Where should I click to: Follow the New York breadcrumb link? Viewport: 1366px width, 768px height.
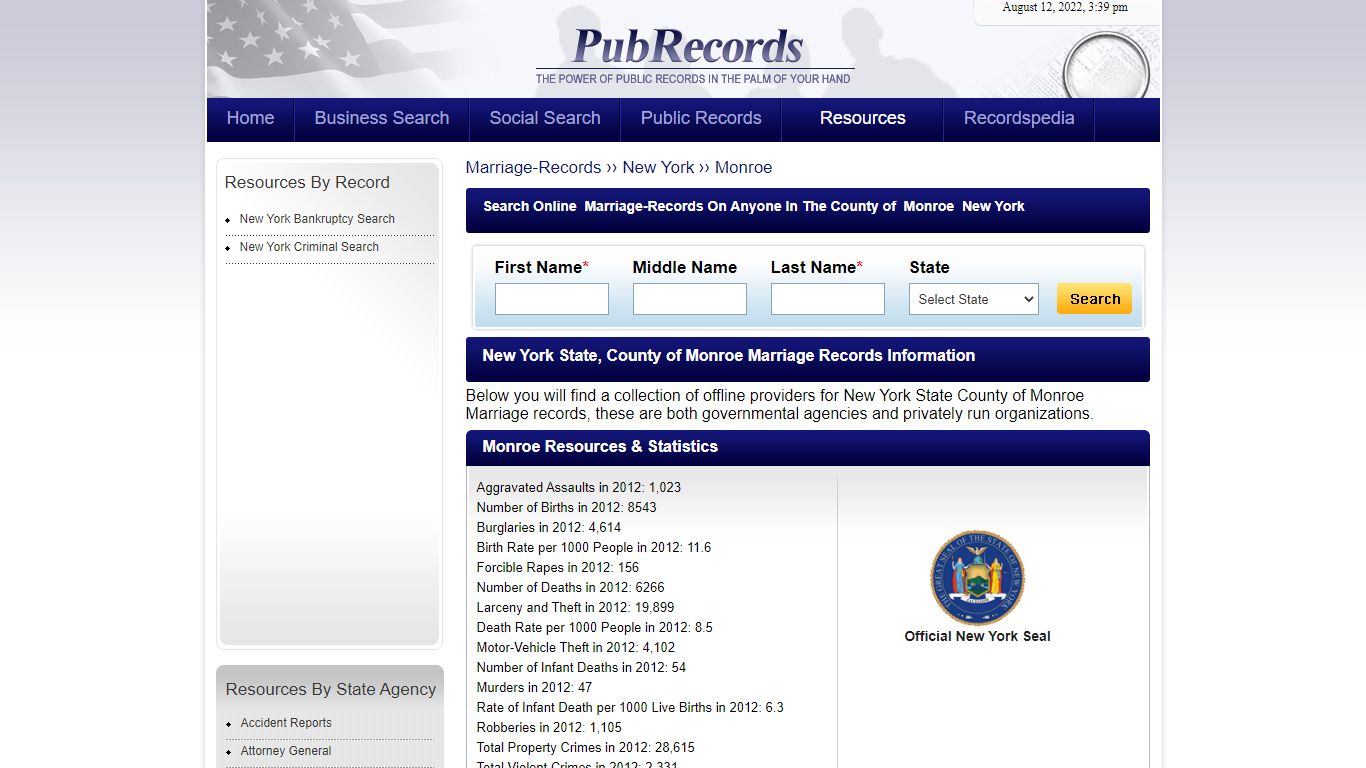[x=658, y=167]
